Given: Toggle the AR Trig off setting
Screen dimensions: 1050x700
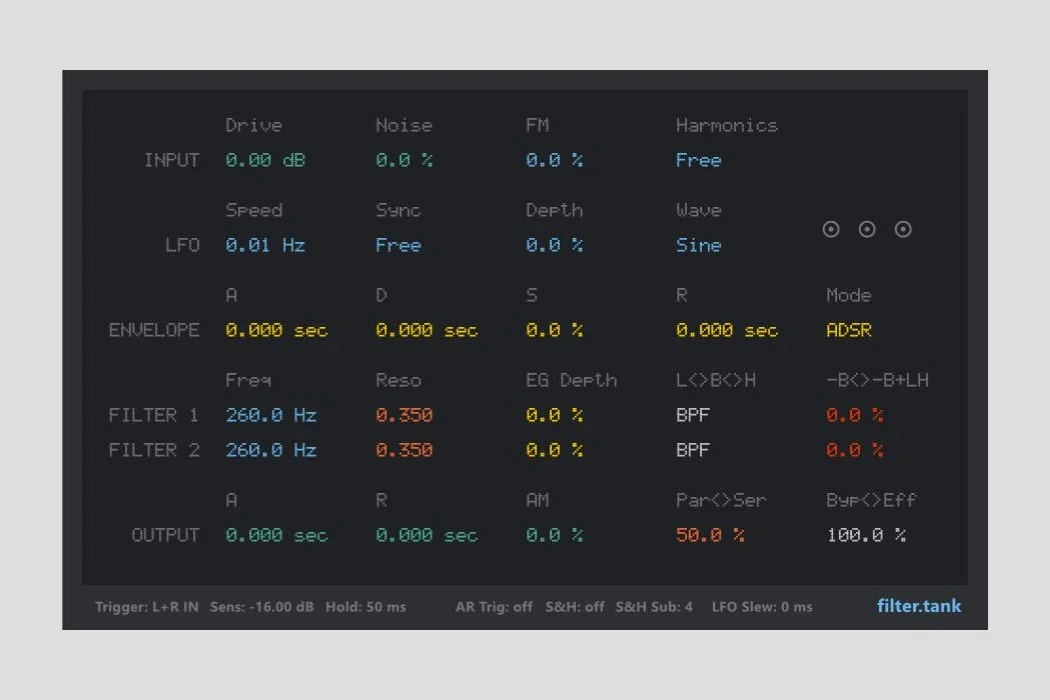Looking at the screenshot, I should 494,607.
